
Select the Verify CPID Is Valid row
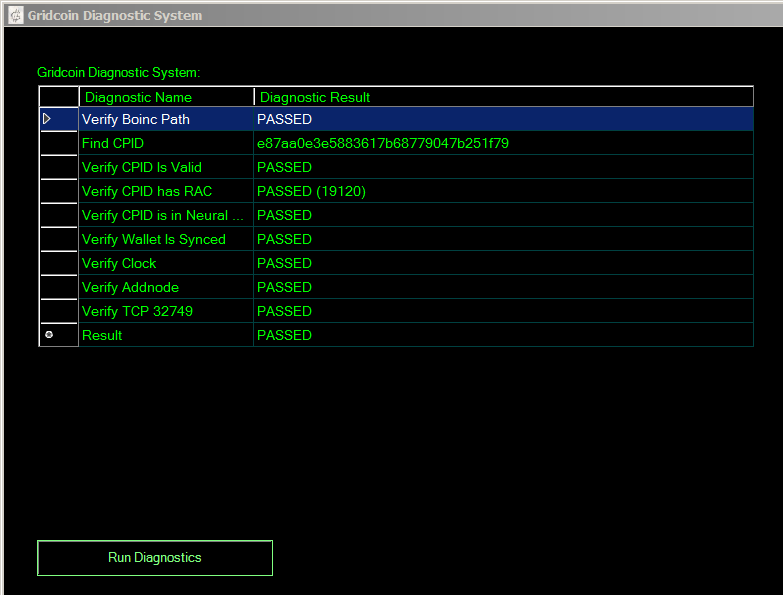[165, 167]
